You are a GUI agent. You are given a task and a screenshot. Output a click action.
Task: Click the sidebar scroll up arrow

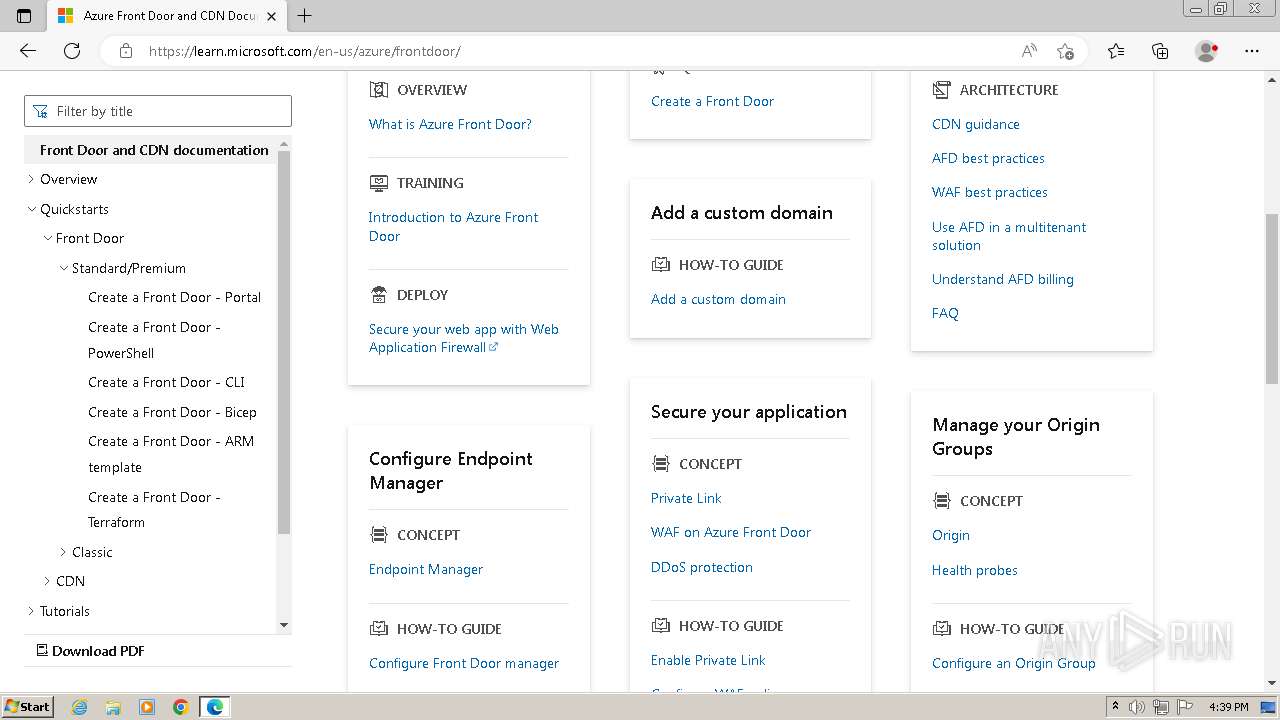[x=284, y=145]
